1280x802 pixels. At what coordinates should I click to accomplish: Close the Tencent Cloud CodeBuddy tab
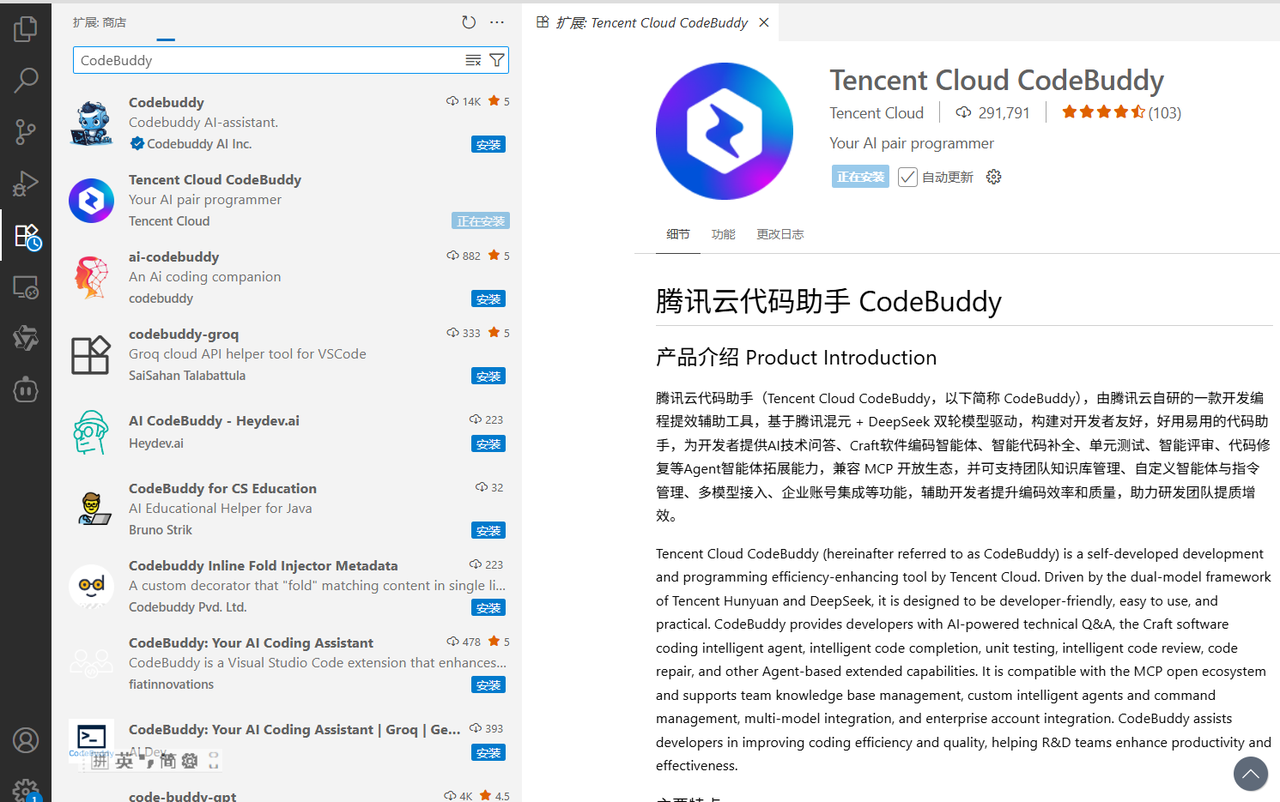pos(764,22)
